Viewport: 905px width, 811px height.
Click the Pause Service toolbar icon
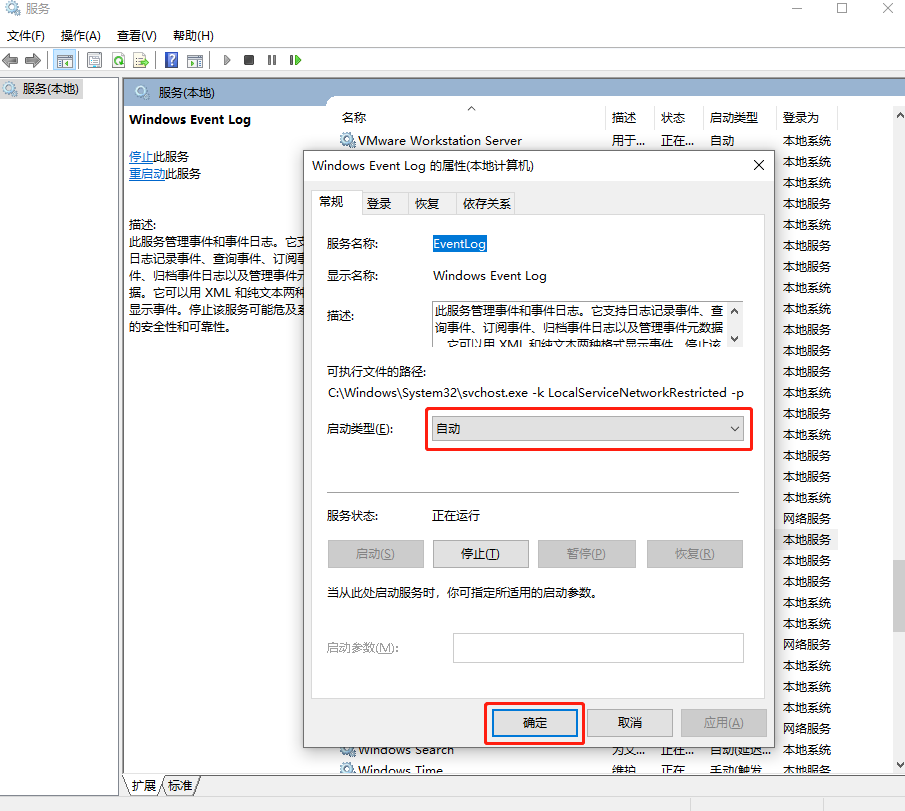click(271, 59)
